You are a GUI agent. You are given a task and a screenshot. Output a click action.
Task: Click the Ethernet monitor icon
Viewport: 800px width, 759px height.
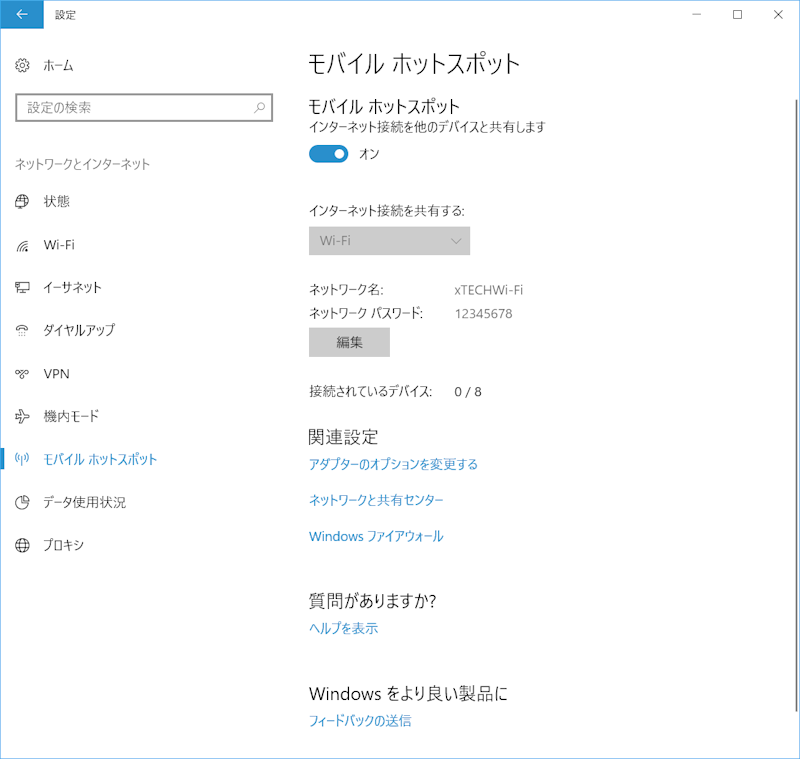pyautogui.click(x=23, y=288)
